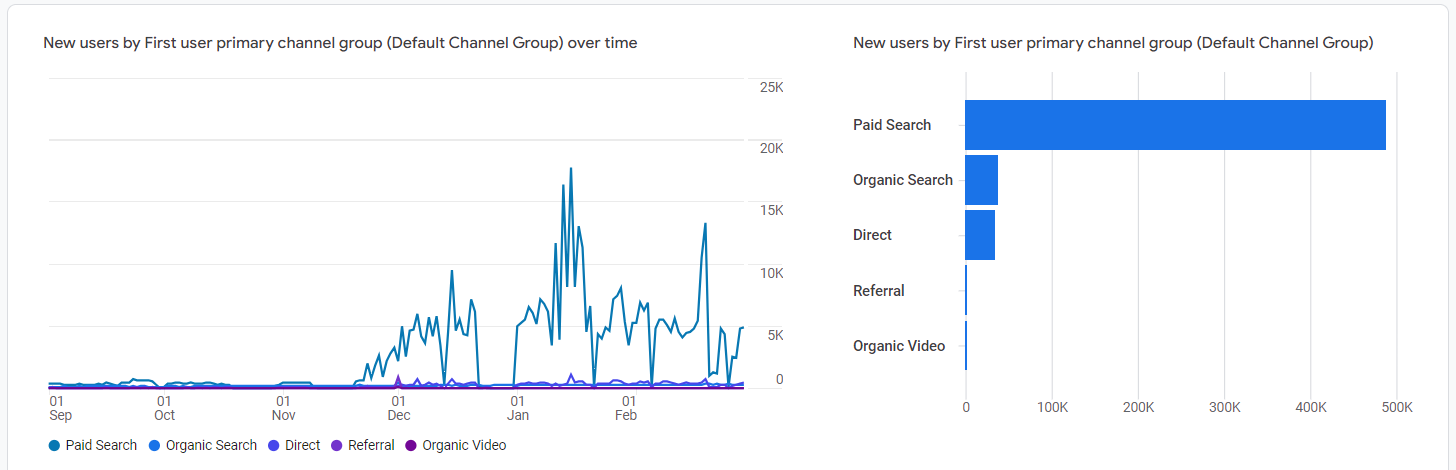Click the line chart title ending in 'over time'
1456x470 pixels.
click(x=340, y=43)
